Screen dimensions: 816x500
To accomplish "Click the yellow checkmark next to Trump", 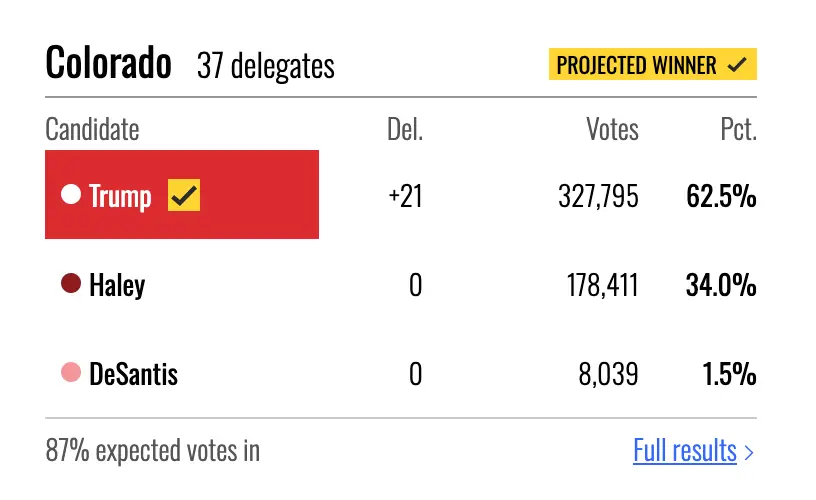I will tap(184, 195).
